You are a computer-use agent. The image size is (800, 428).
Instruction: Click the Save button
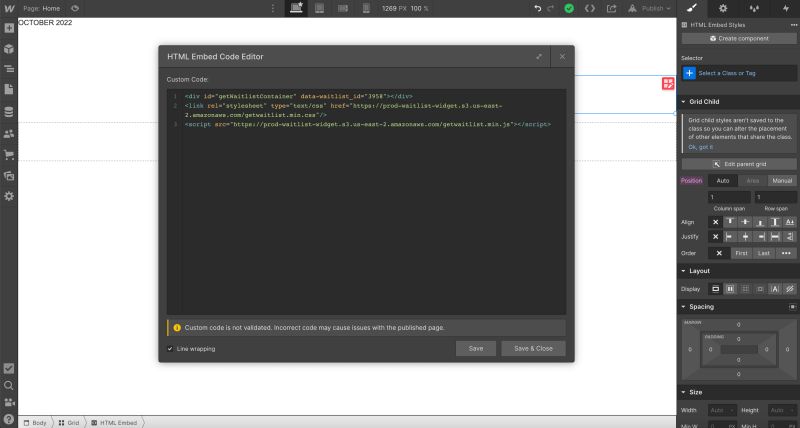coord(476,349)
